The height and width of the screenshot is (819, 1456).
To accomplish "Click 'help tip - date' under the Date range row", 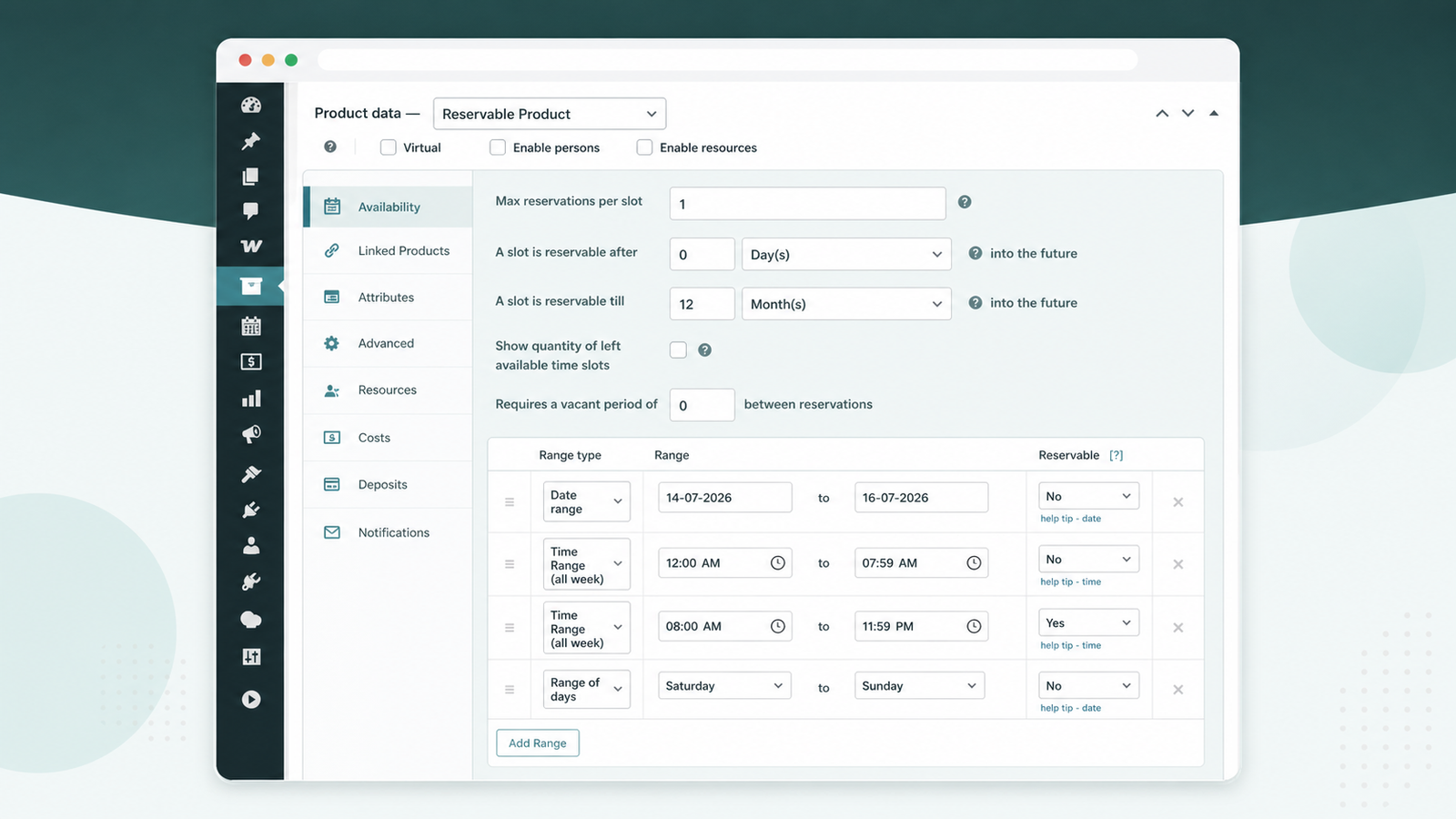I will click(x=1071, y=519).
